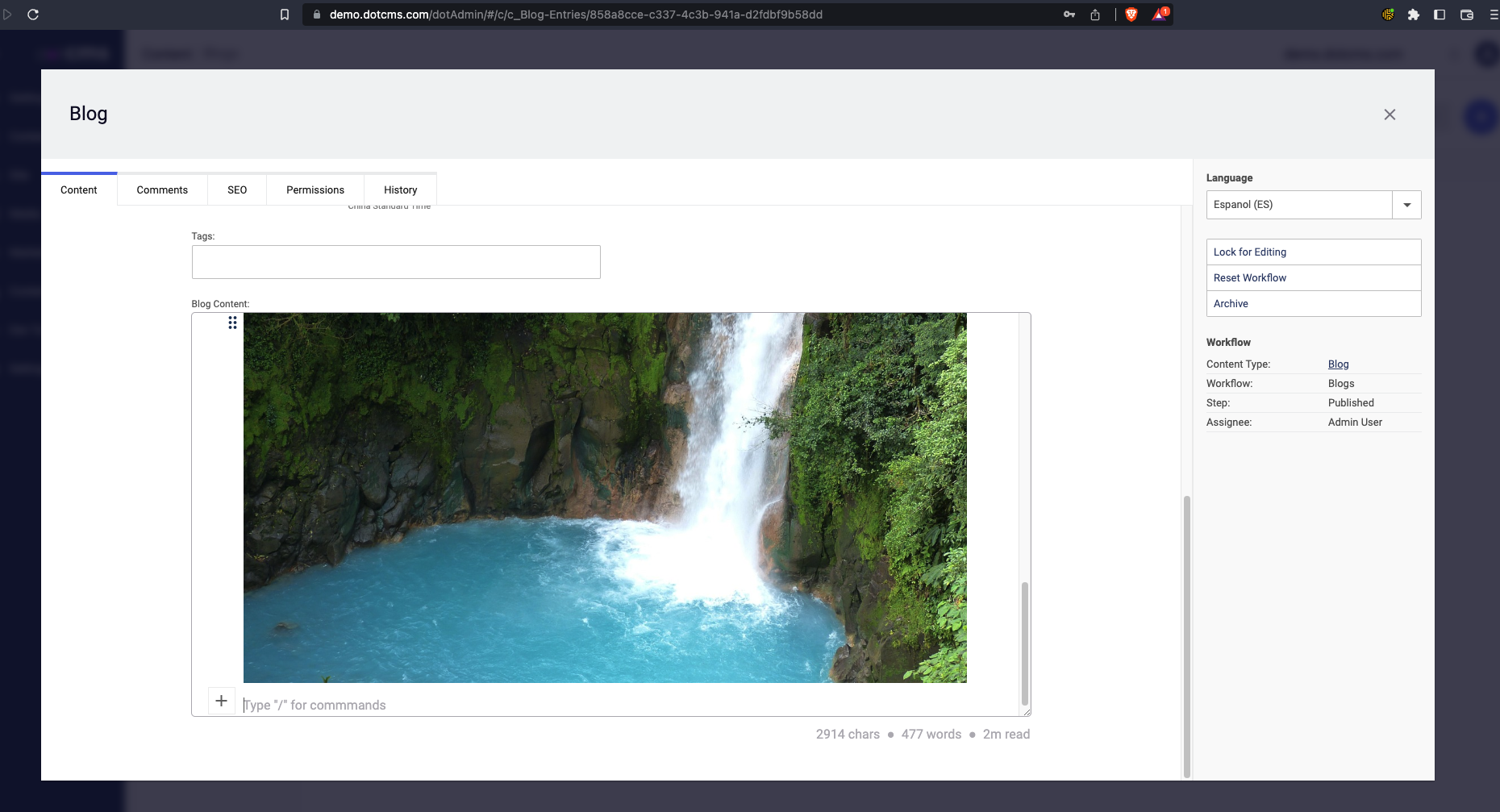The height and width of the screenshot is (812, 1500).
Task: Open the saved passwords key icon
Action: pyautogui.click(x=1069, y=14)
